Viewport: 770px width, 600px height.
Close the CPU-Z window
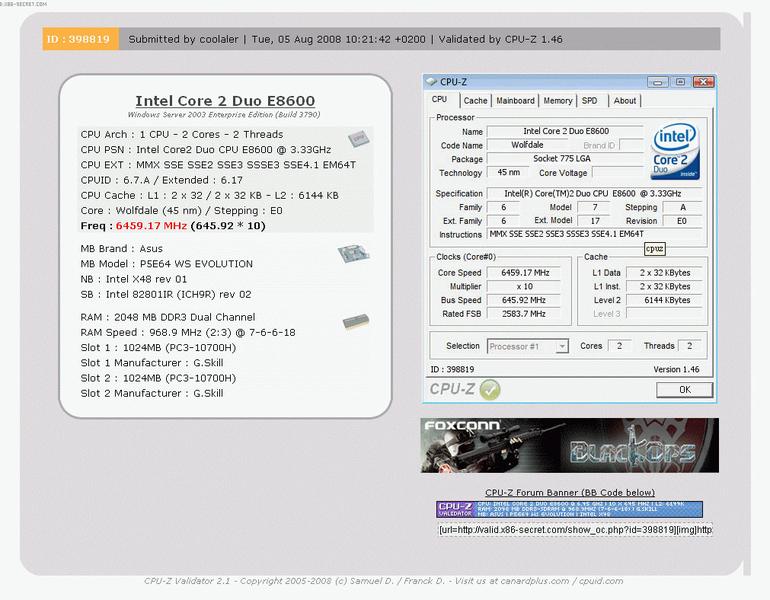[x=703, y=82]
